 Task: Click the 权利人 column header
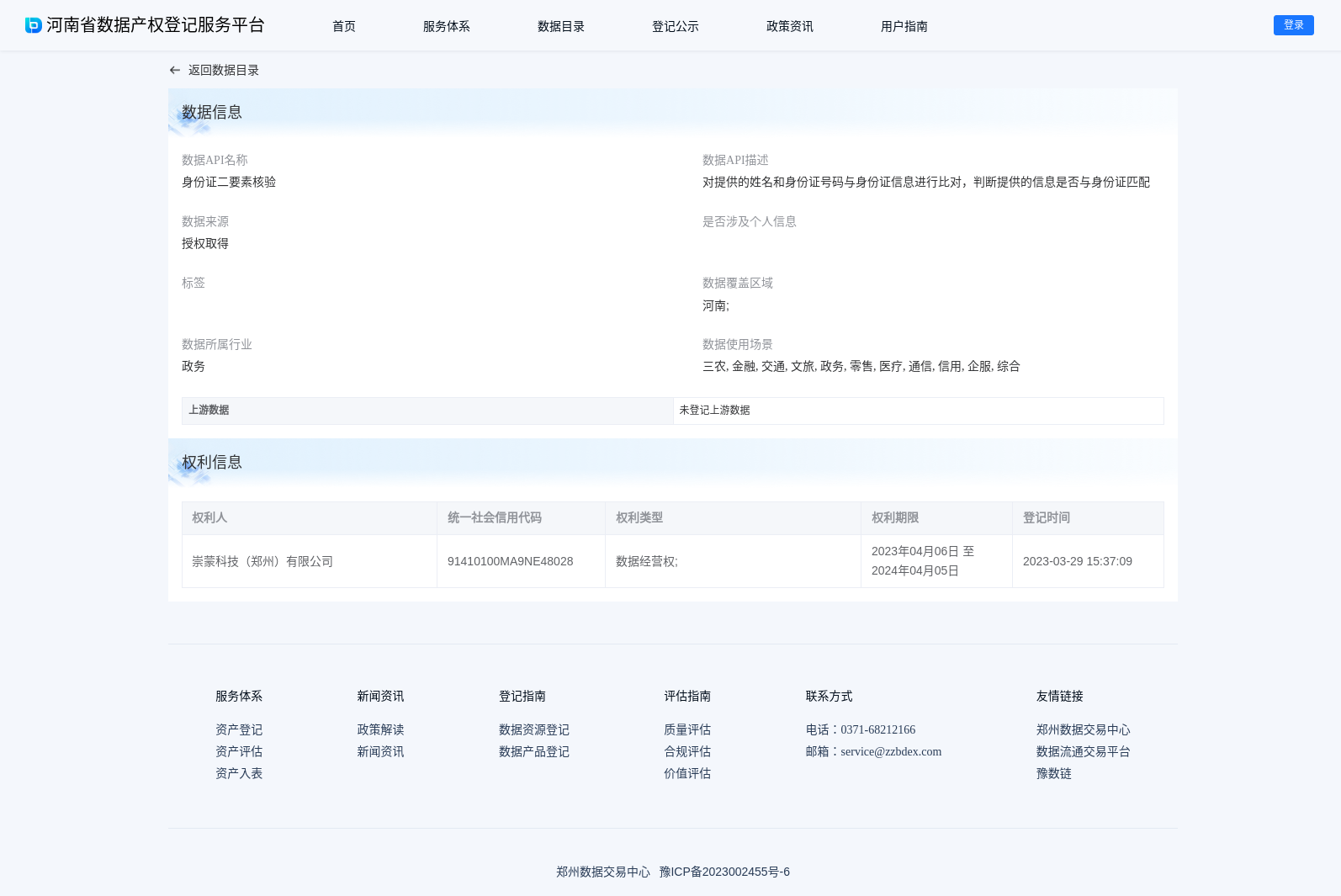(310, 518)
